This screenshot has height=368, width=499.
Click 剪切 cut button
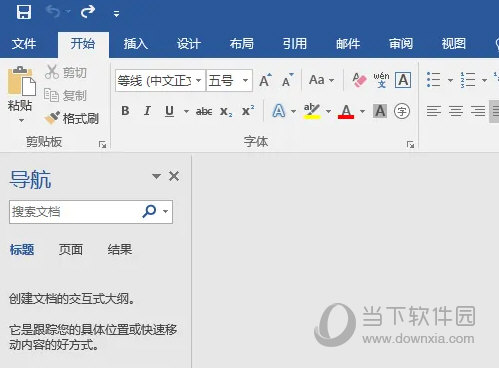click(x=66, y=72)
